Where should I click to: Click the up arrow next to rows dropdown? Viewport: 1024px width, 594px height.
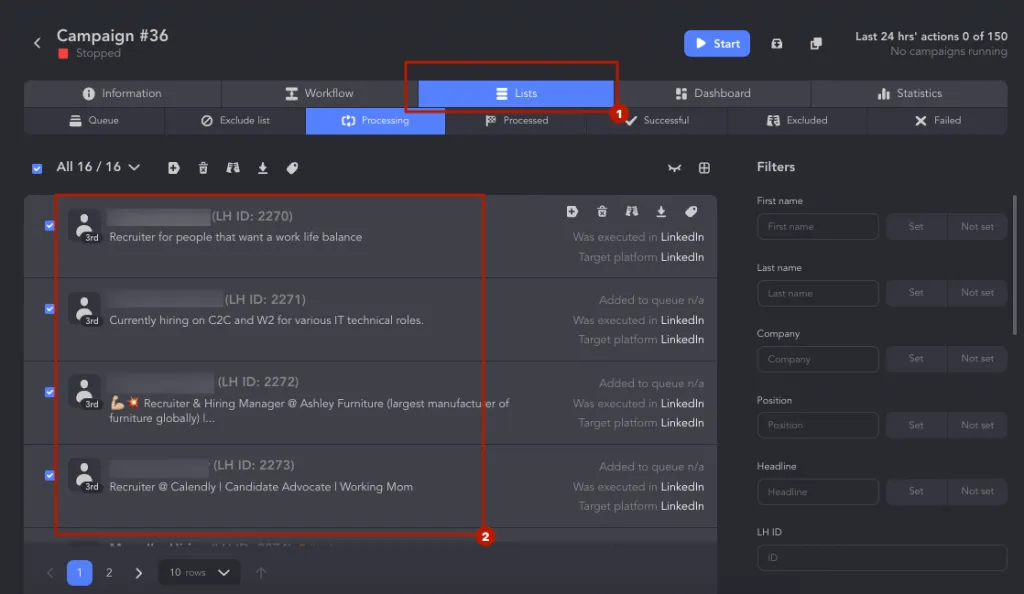click(261, 573)
